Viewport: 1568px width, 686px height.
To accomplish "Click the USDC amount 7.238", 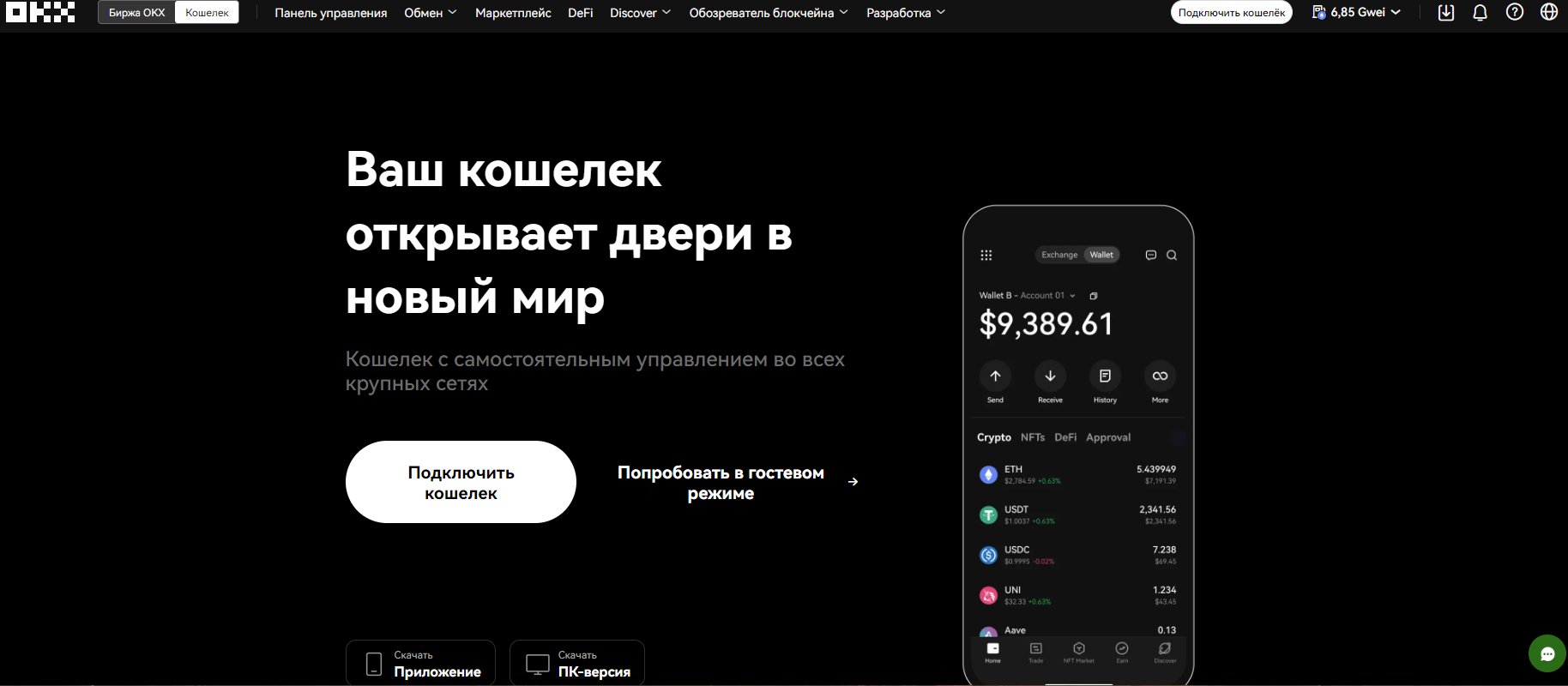I will (1165, 550).
